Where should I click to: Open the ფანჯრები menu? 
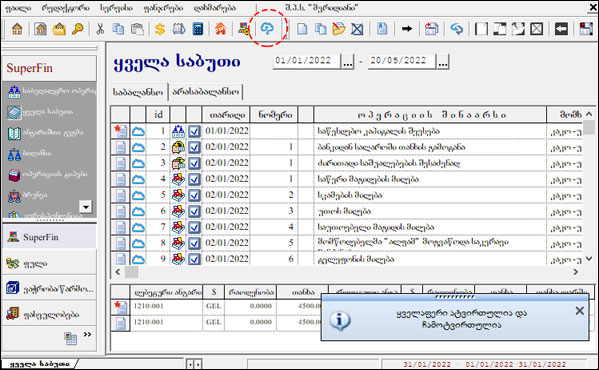click(163, 8)
